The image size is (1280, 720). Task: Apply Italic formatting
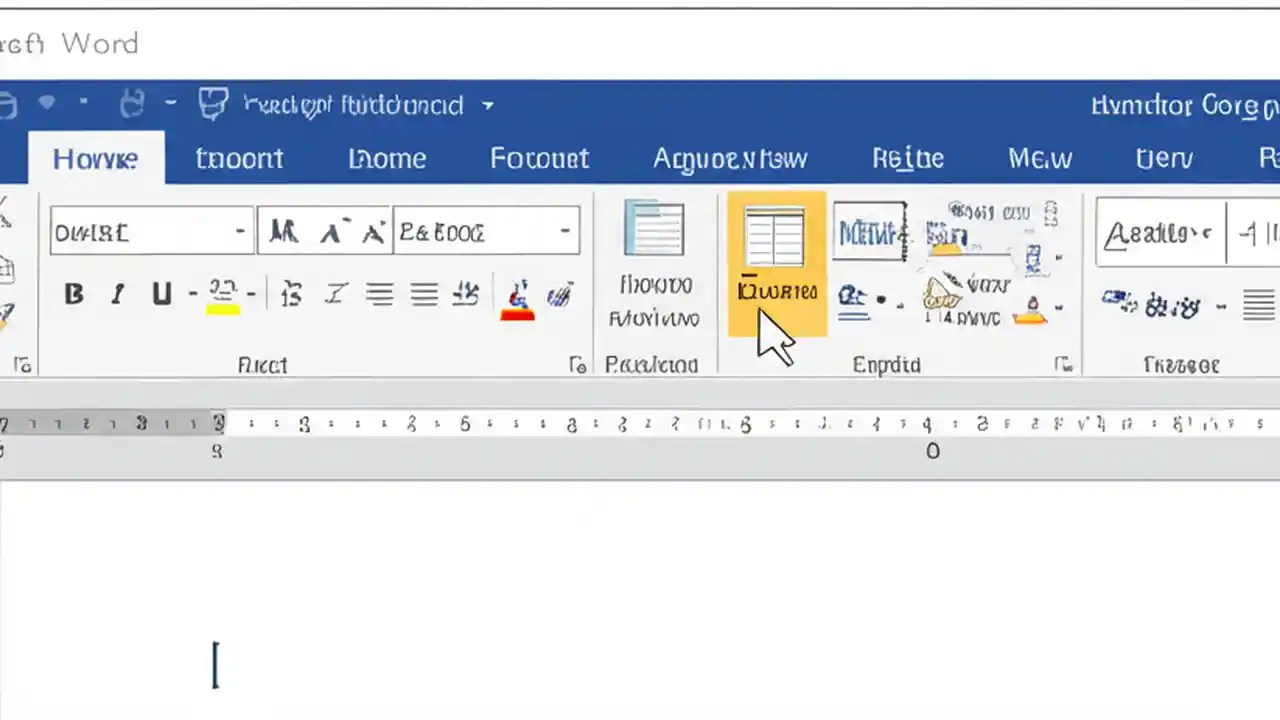[116, 293]
